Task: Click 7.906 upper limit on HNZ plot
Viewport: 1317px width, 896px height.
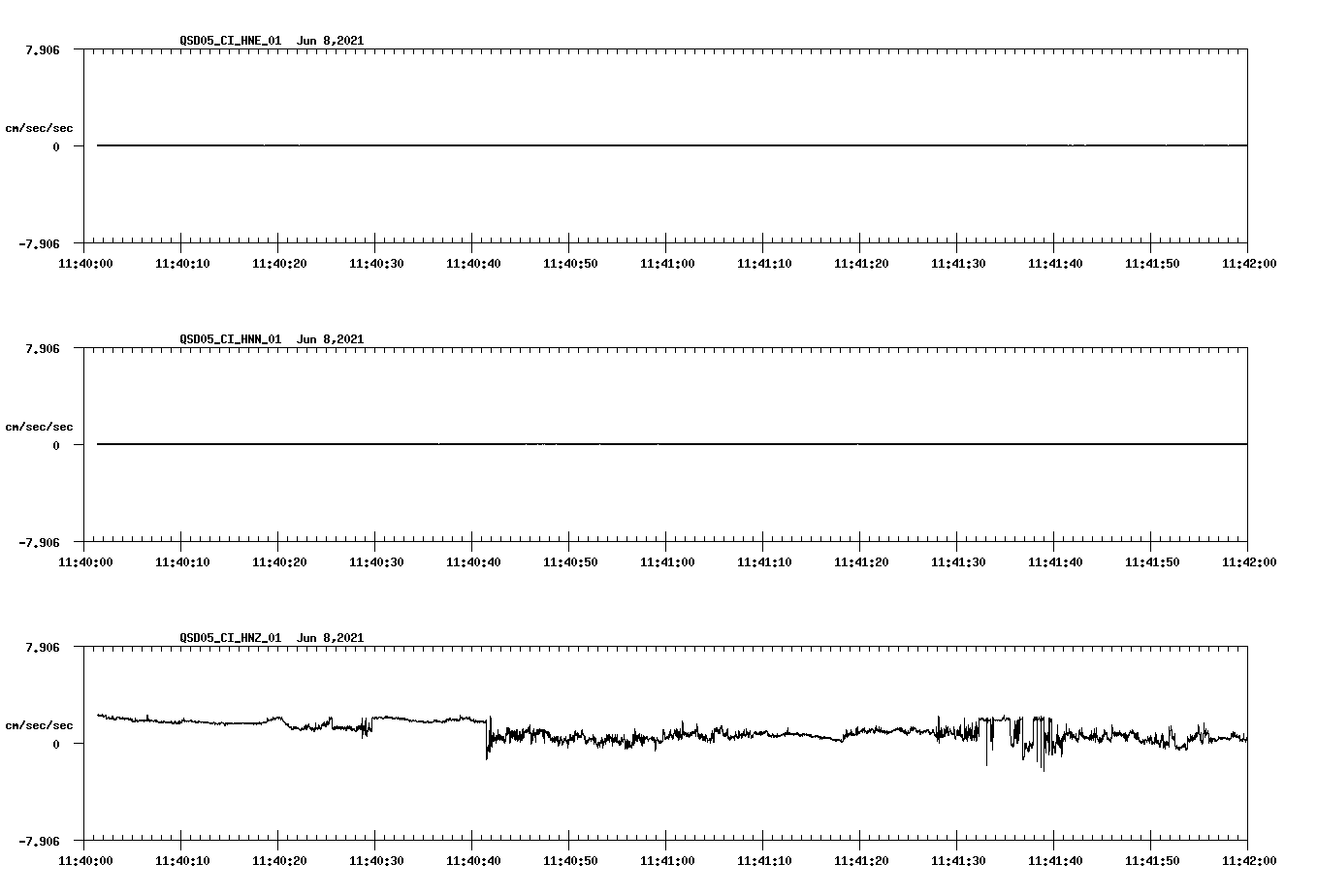Action: coord(44,647)
